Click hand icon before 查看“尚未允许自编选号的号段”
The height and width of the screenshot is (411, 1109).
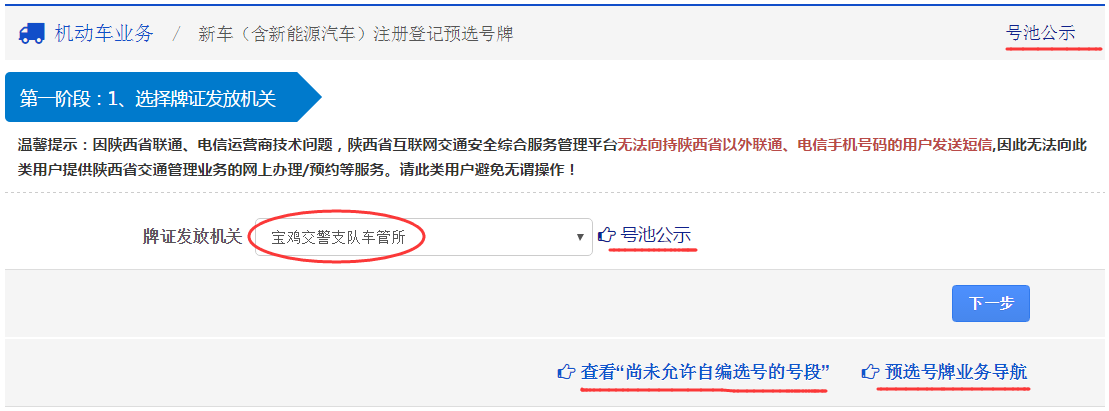tap(566, 372)
